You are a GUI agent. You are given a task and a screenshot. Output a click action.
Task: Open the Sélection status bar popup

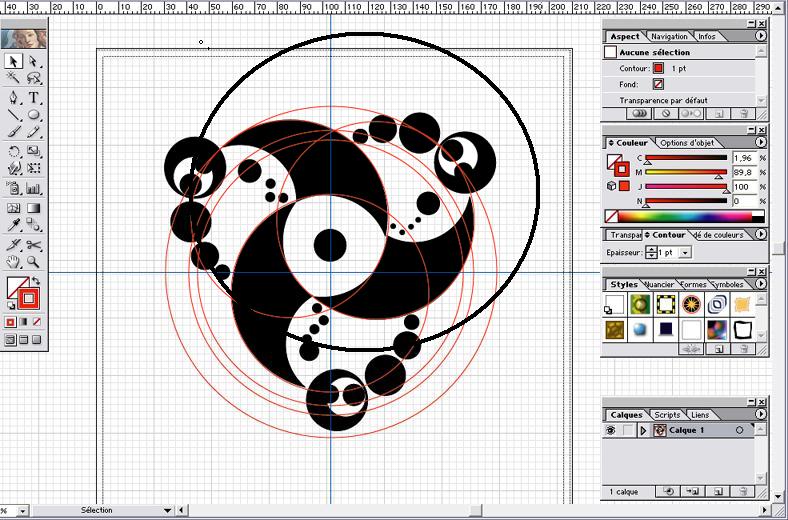(167, 510)
